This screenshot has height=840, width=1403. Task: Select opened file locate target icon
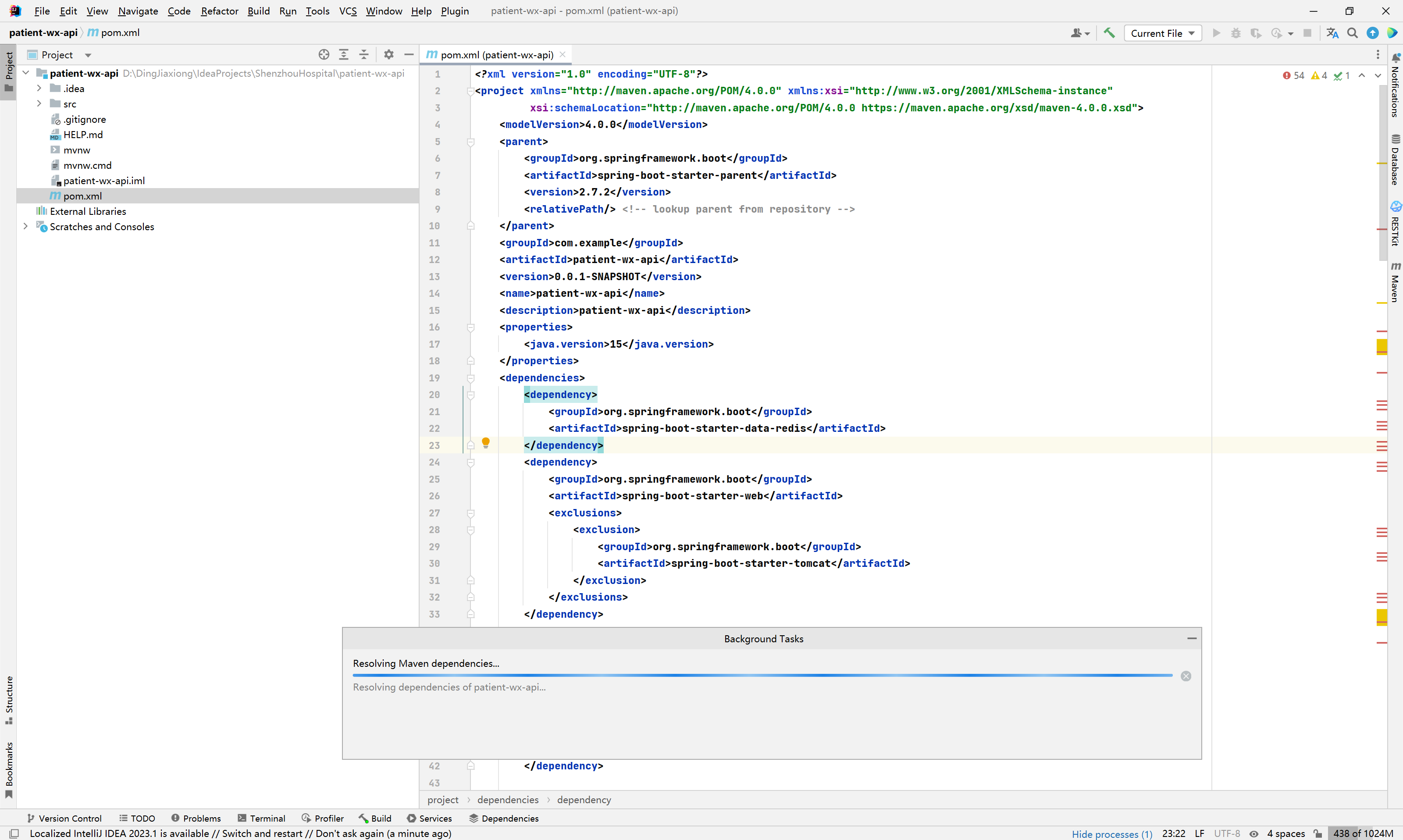pos(324,54)
